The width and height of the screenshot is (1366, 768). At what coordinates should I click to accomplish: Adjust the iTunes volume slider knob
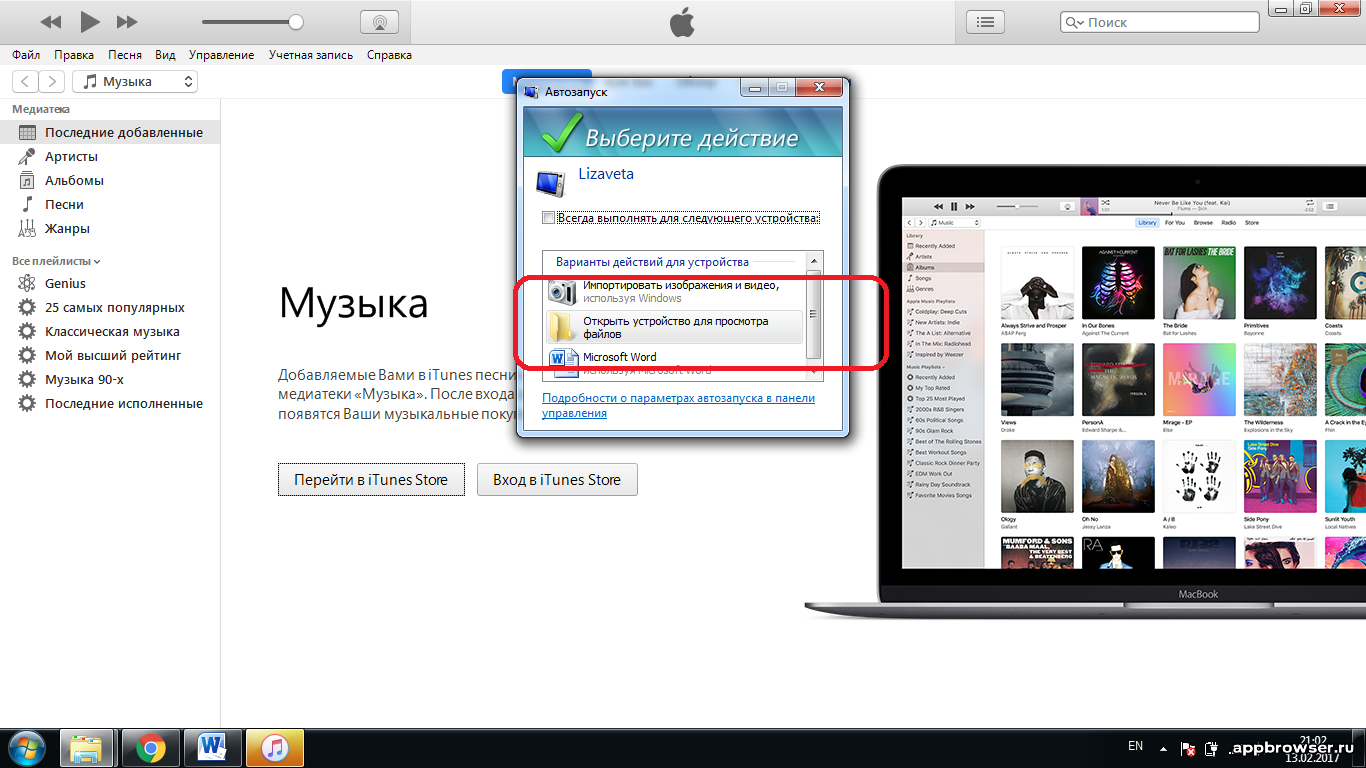pyautogui.click(x=295, y=21)
